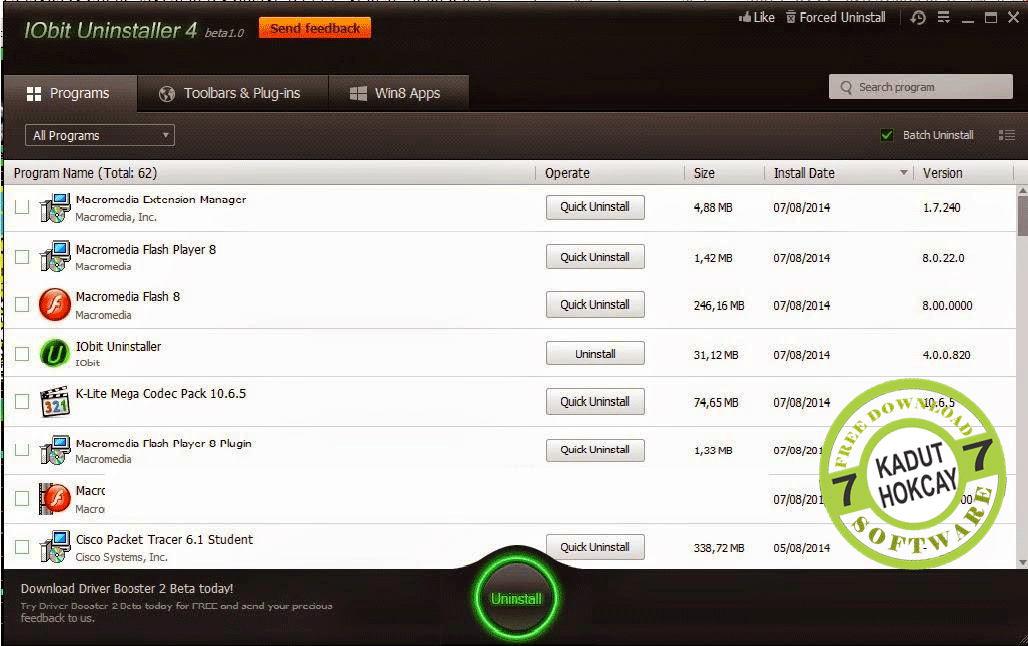The height and width of the screenshot is (646, 1028).
Task: Quick Uninstall Macromedia Flash Player 8
Action: [595, 257]
